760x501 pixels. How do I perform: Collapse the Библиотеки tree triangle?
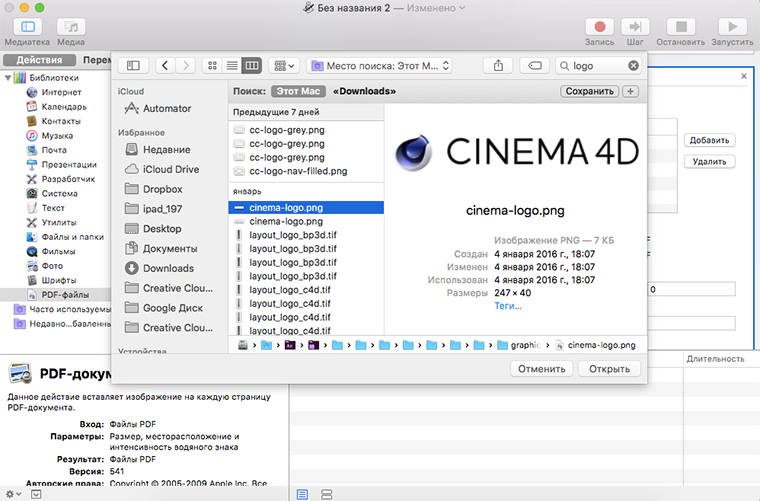click(7, 78)
